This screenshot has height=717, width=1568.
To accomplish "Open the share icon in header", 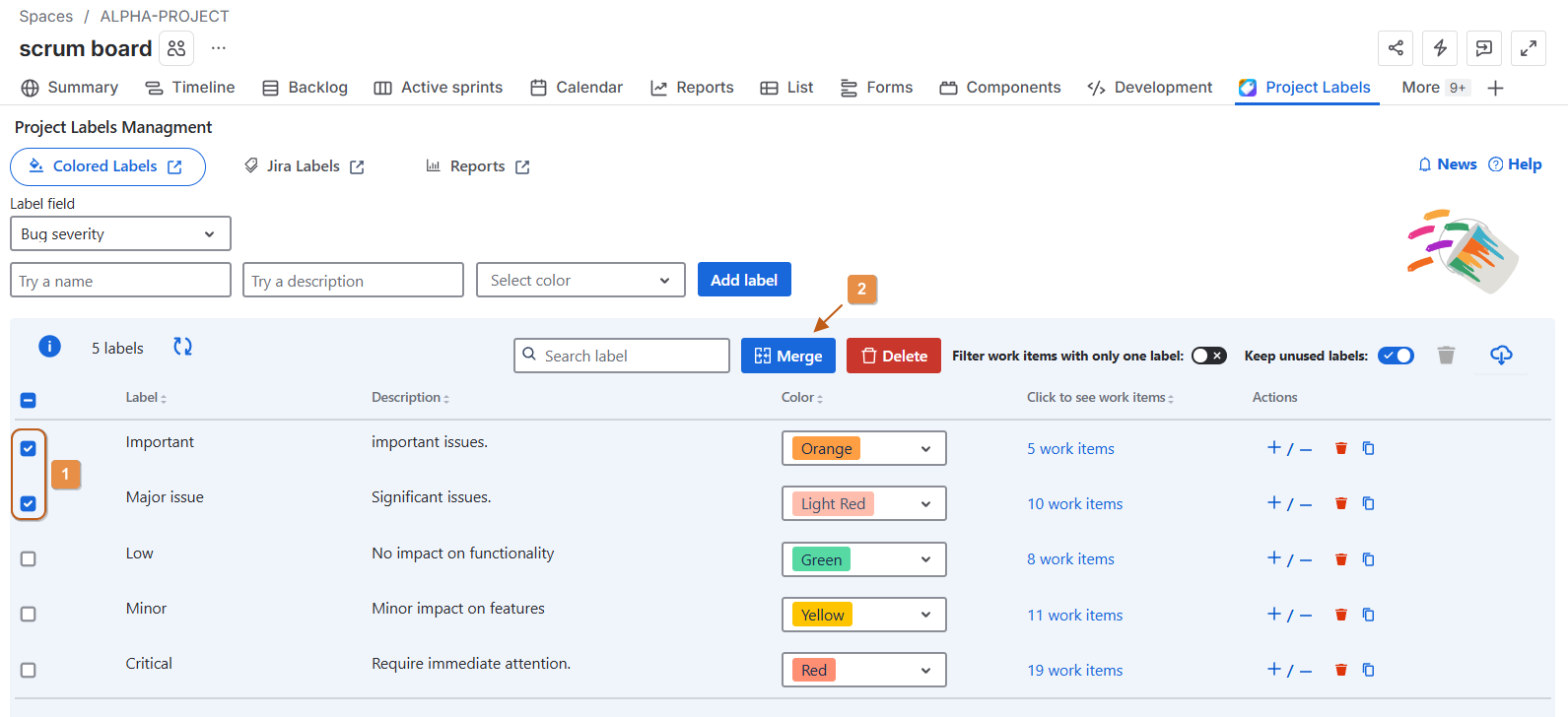I will (x=1396, y=48).
